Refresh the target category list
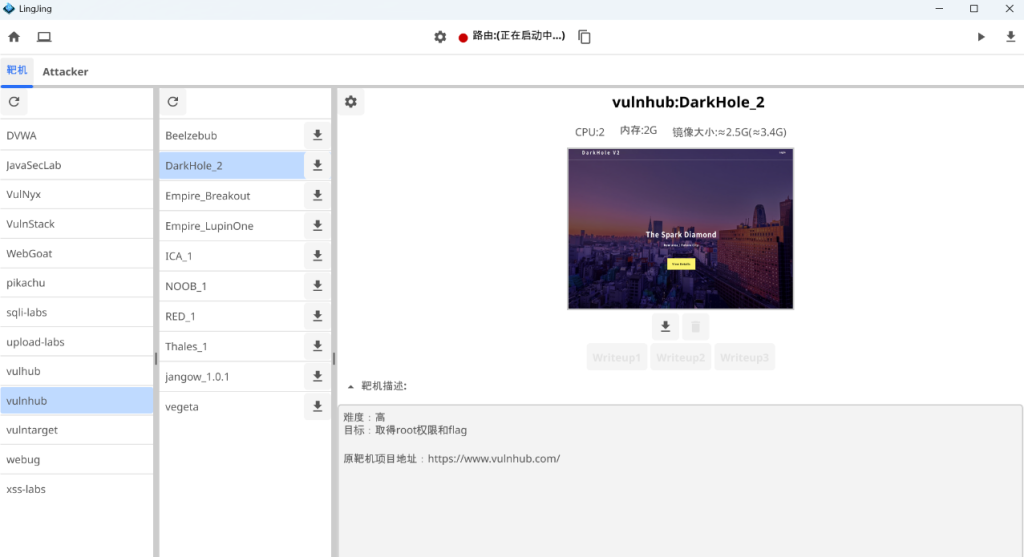Screen dimensions: 1024x557 click(x=14, y=102)
